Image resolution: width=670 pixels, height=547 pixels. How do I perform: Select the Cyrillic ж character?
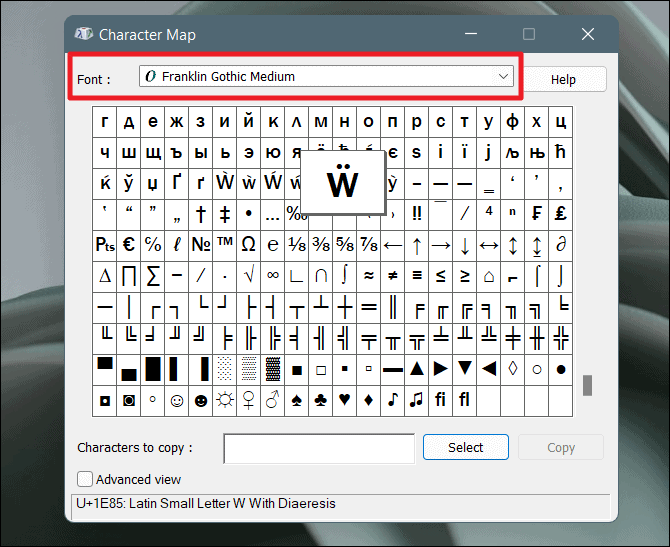[x=177, y=122]
